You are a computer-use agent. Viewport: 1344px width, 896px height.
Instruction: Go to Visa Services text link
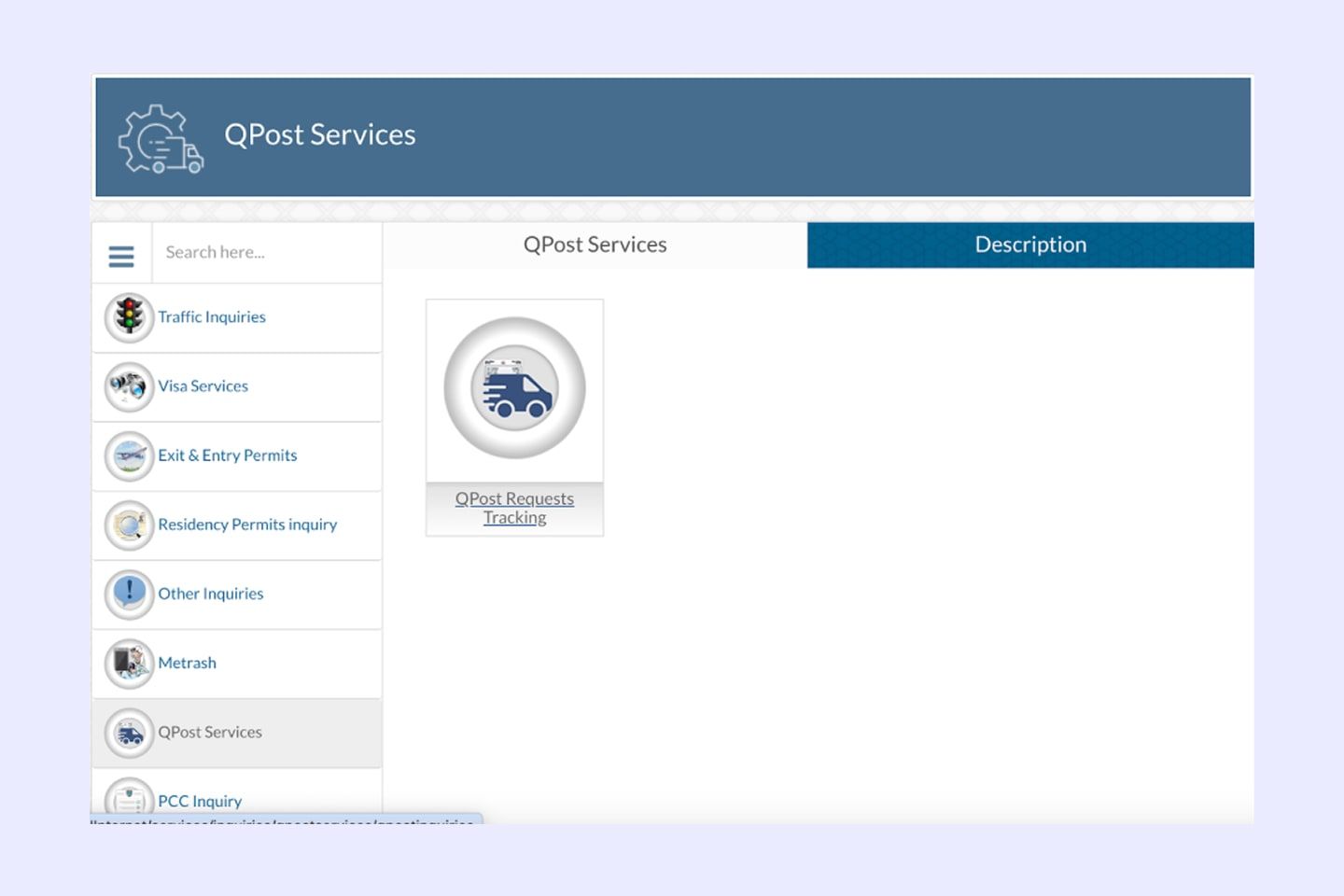point(203,386)
